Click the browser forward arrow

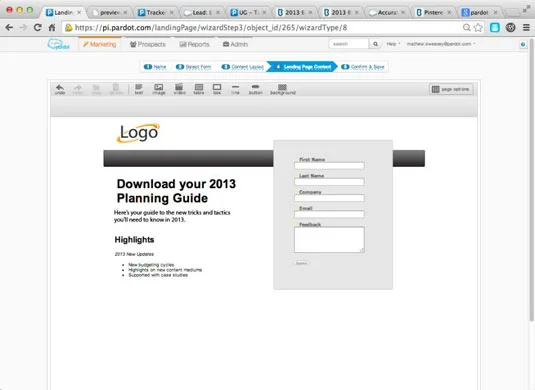pyautogui.click(x=23, y=28)
